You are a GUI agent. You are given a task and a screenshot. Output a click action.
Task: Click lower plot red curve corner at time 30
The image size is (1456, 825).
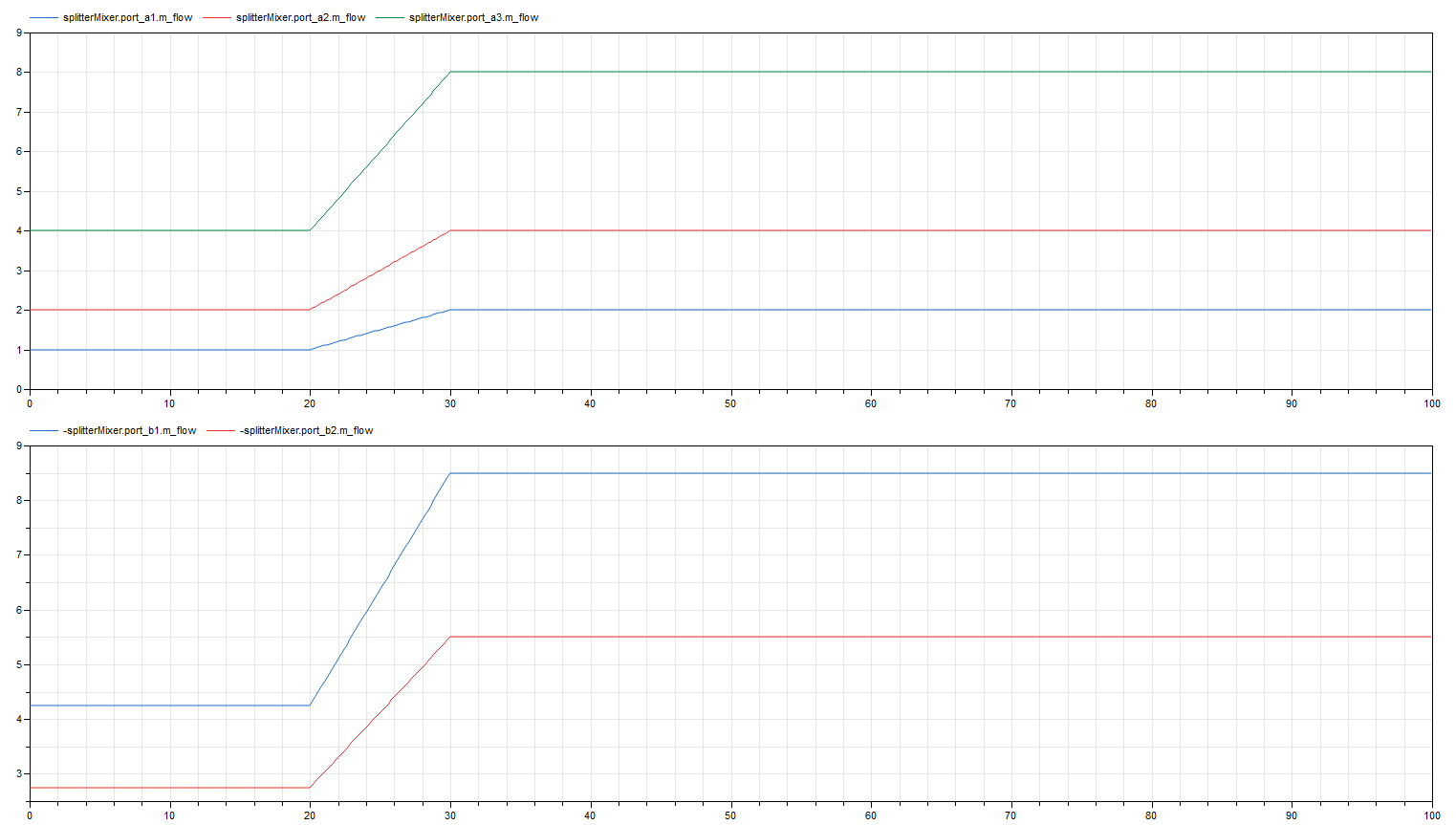[450, 637]
